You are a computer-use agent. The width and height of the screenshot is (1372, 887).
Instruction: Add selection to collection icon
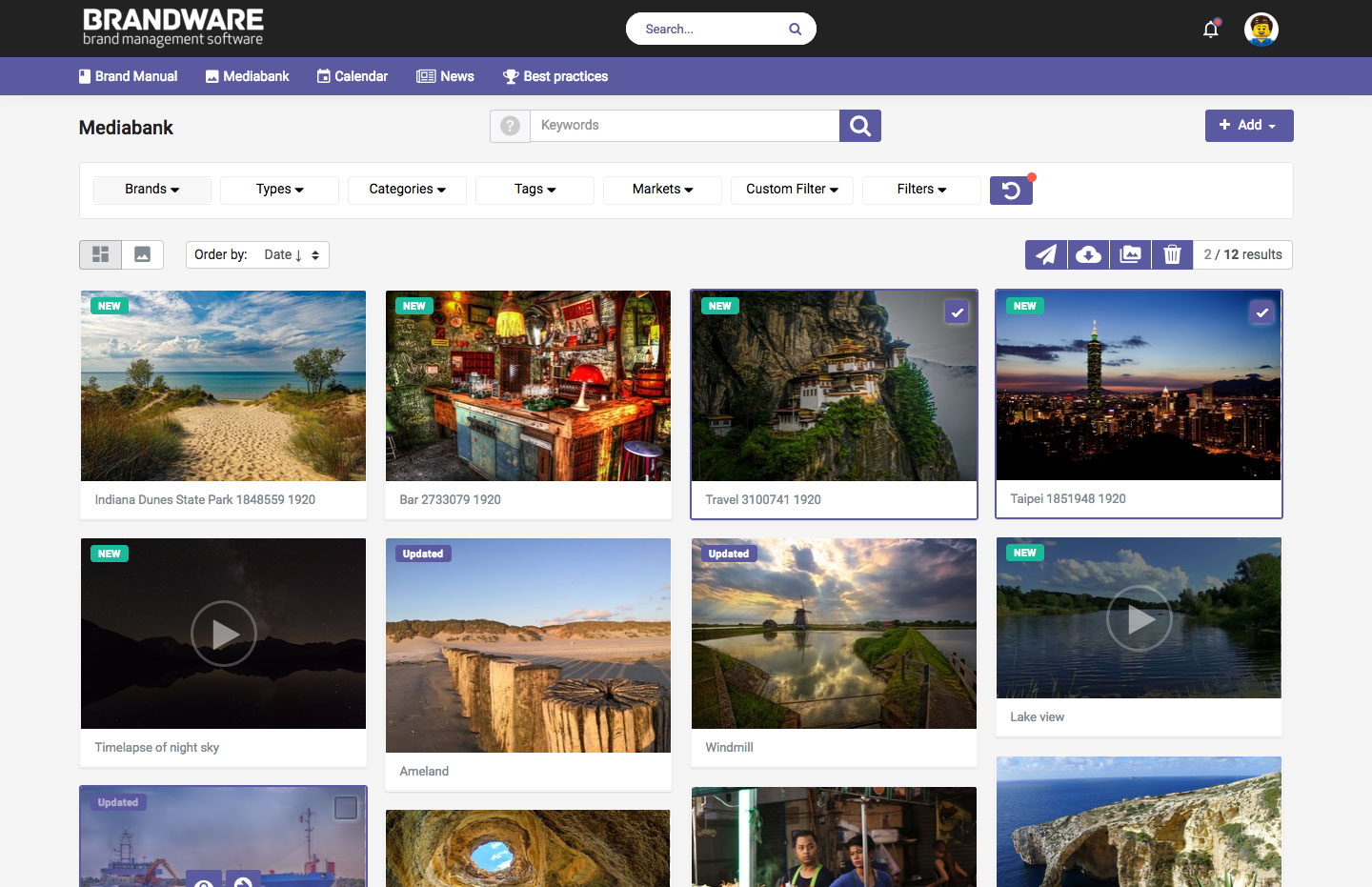click(x=1130, y=254)
